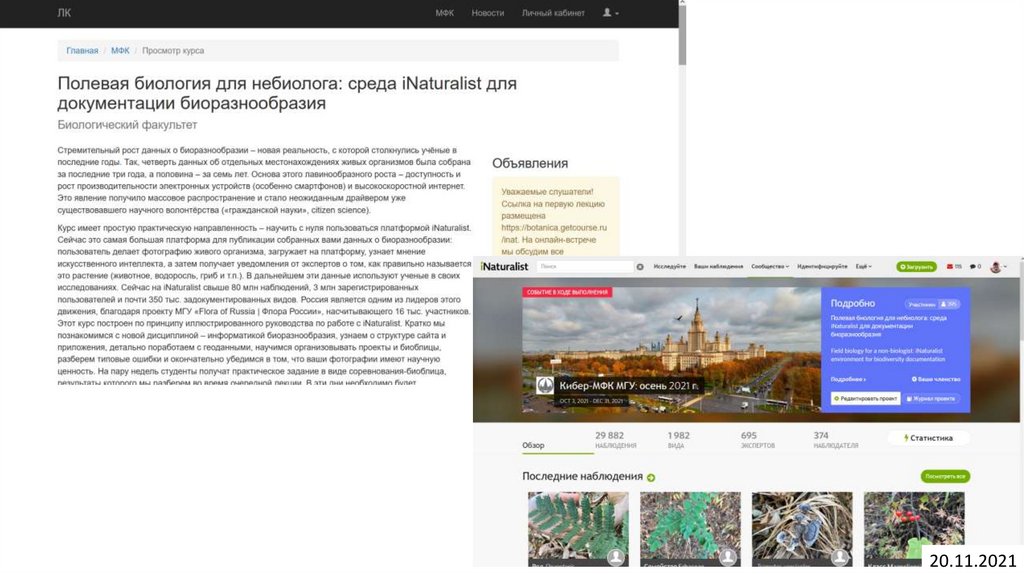The height and width of the screenshot is (574, 1024).
Task: Open Идентифицируйте in iNaturalist menu
Action: pyautogui.click(x=822, y=266)
